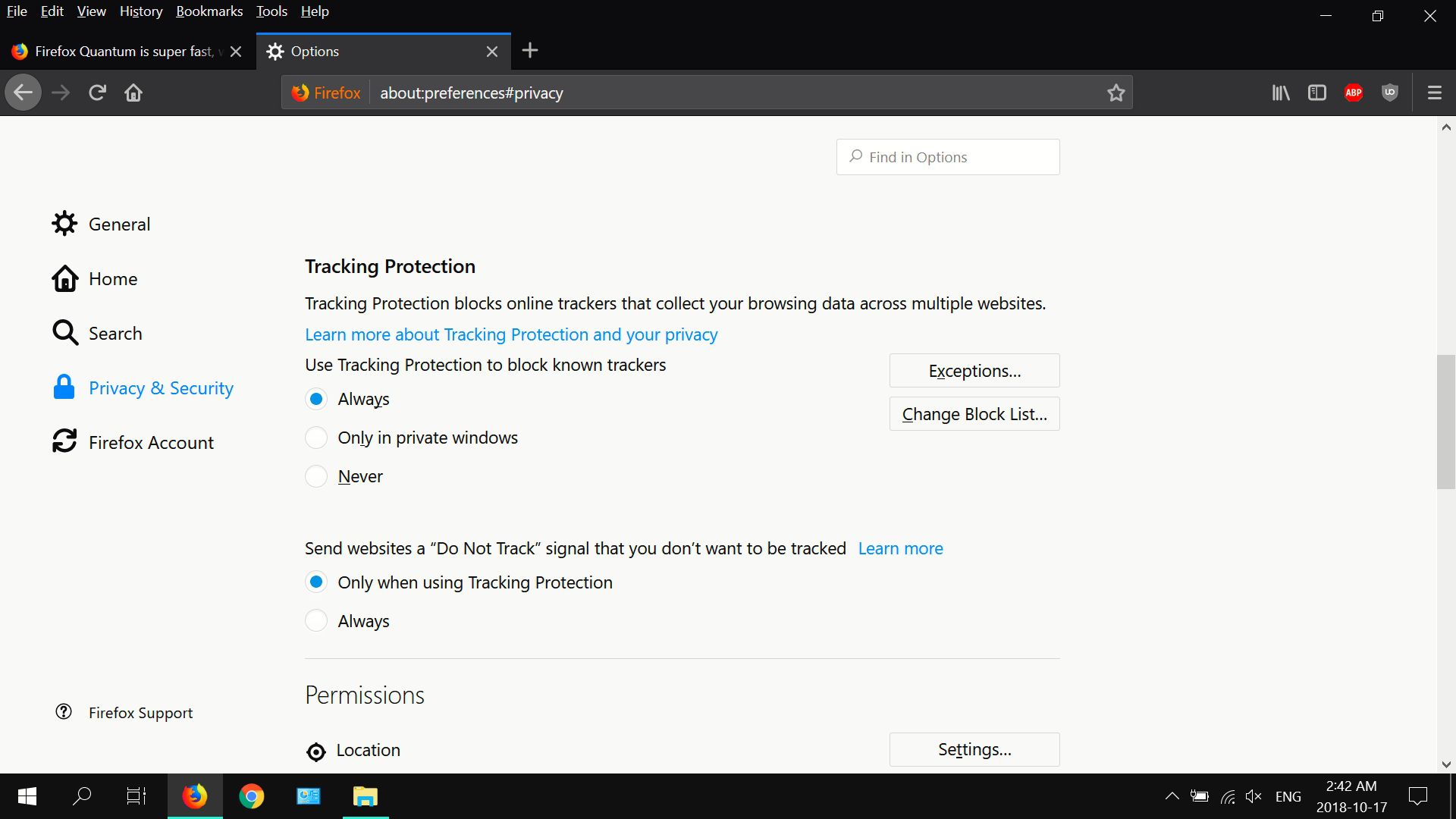Open the Help menu
This screenshot has width=1456, height=819.
click(315, 11)
